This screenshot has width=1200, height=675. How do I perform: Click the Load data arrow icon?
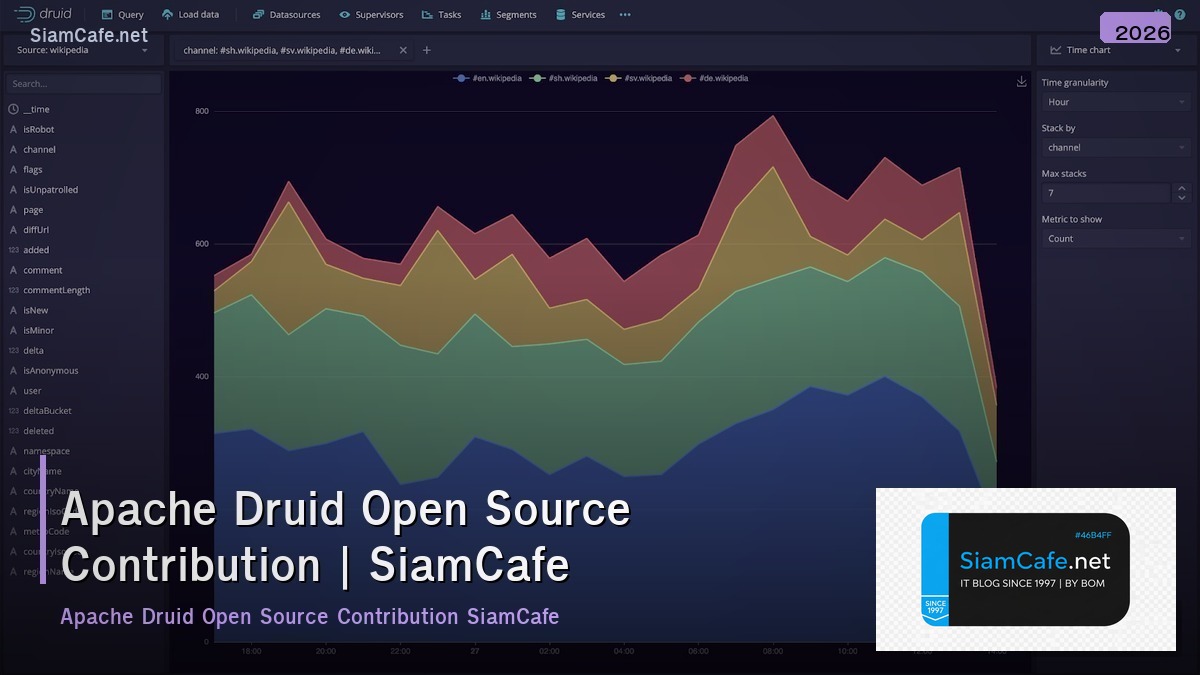pyautogui.click(x=166, y=14)
